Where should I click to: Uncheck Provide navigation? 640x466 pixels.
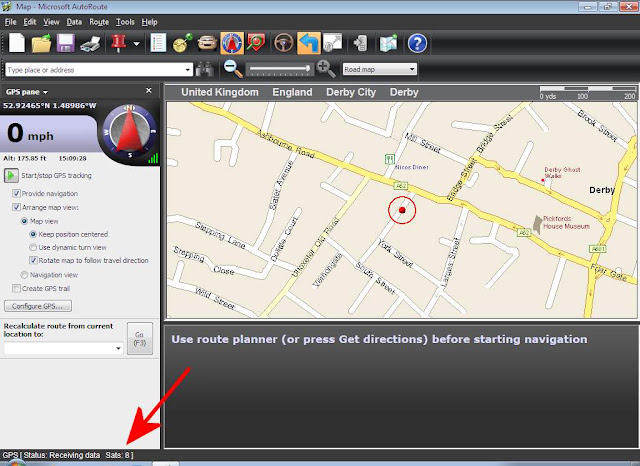tap(16, 193)
